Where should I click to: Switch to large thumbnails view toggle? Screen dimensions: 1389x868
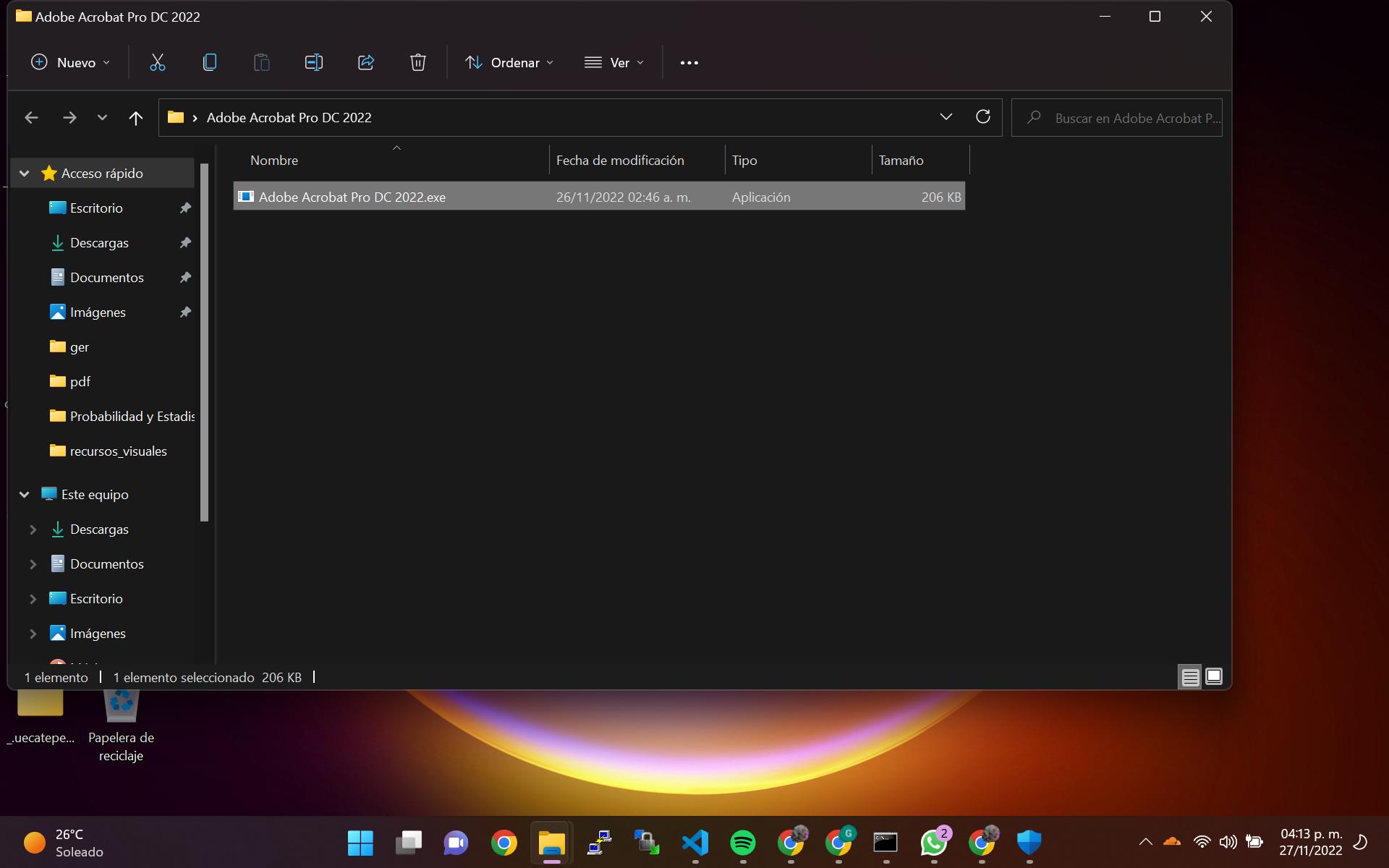click(1214, 677)
